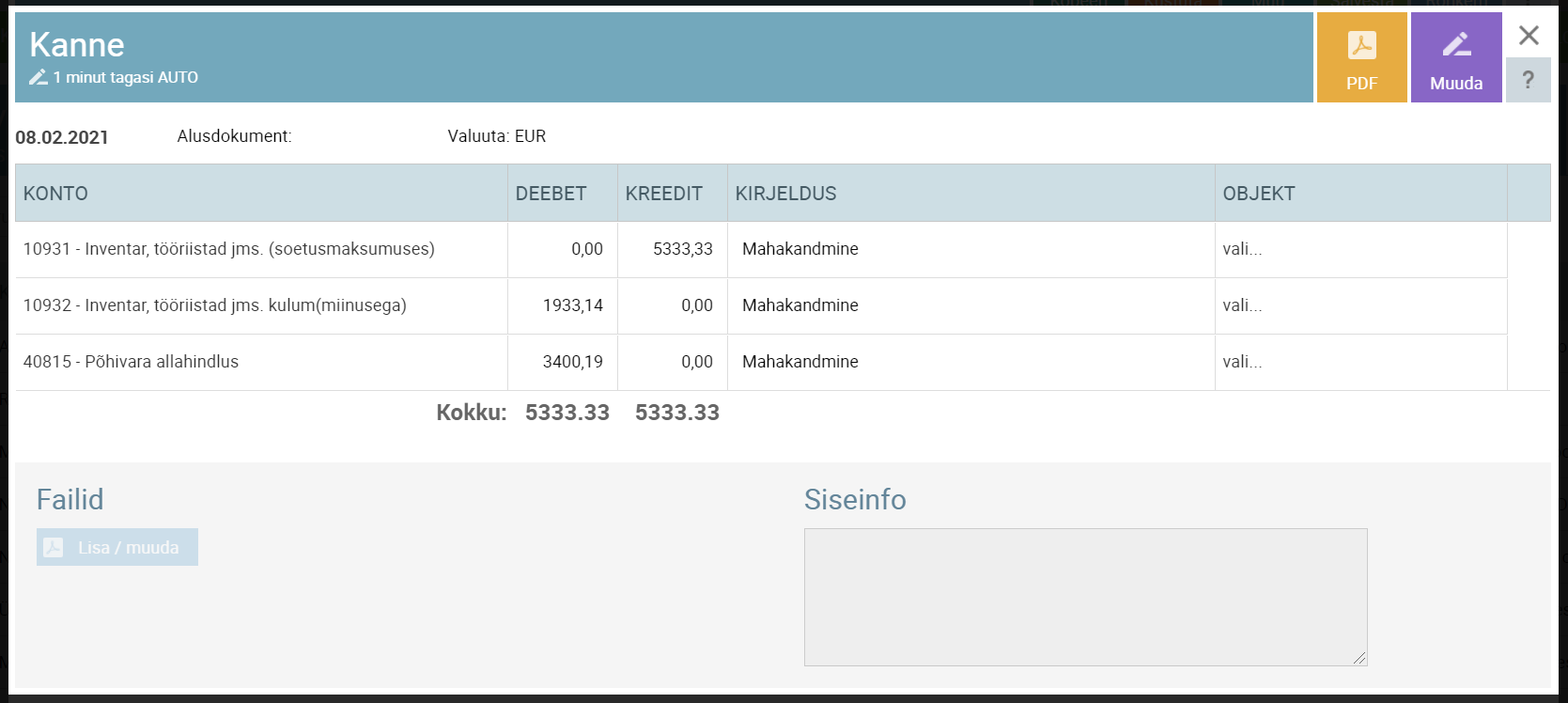Click the Lisa / muuda files button

coord(117,547)
